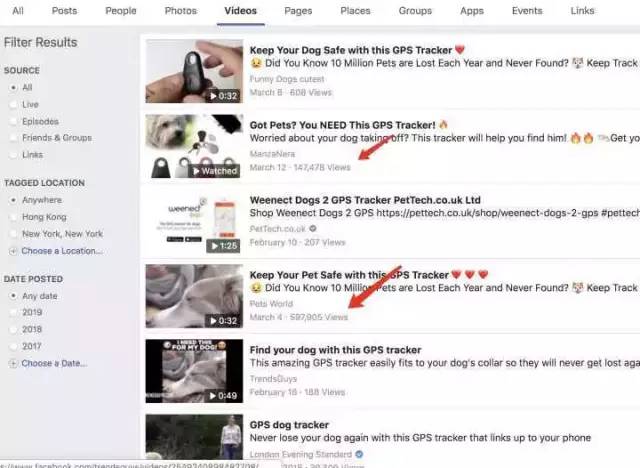Filter videos posted in 2017

pos(13,346)
